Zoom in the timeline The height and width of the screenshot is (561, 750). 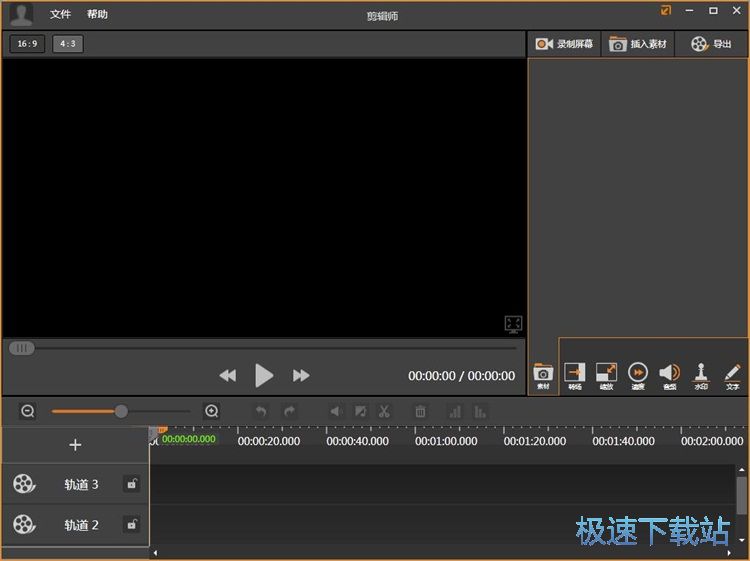pos(211,411)
